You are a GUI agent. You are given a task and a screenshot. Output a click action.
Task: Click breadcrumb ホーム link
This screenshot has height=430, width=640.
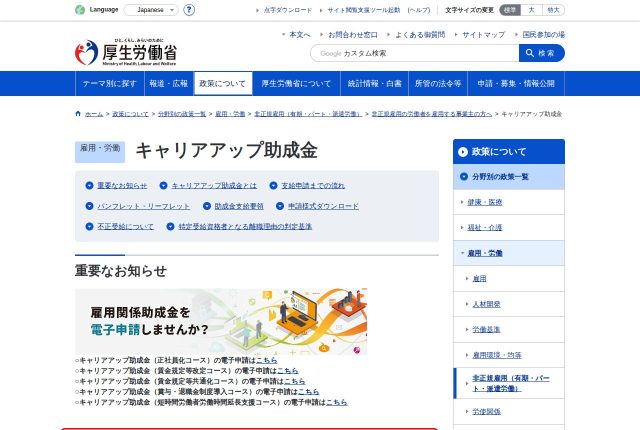pyautogui.click(x=94, y=114)
